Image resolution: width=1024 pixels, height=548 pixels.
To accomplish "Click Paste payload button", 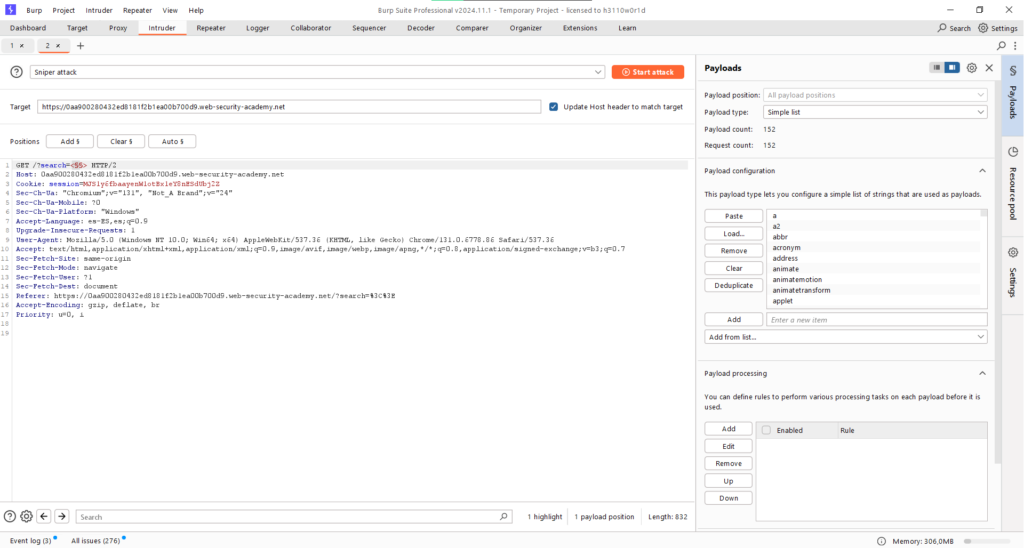I will 733,216.
